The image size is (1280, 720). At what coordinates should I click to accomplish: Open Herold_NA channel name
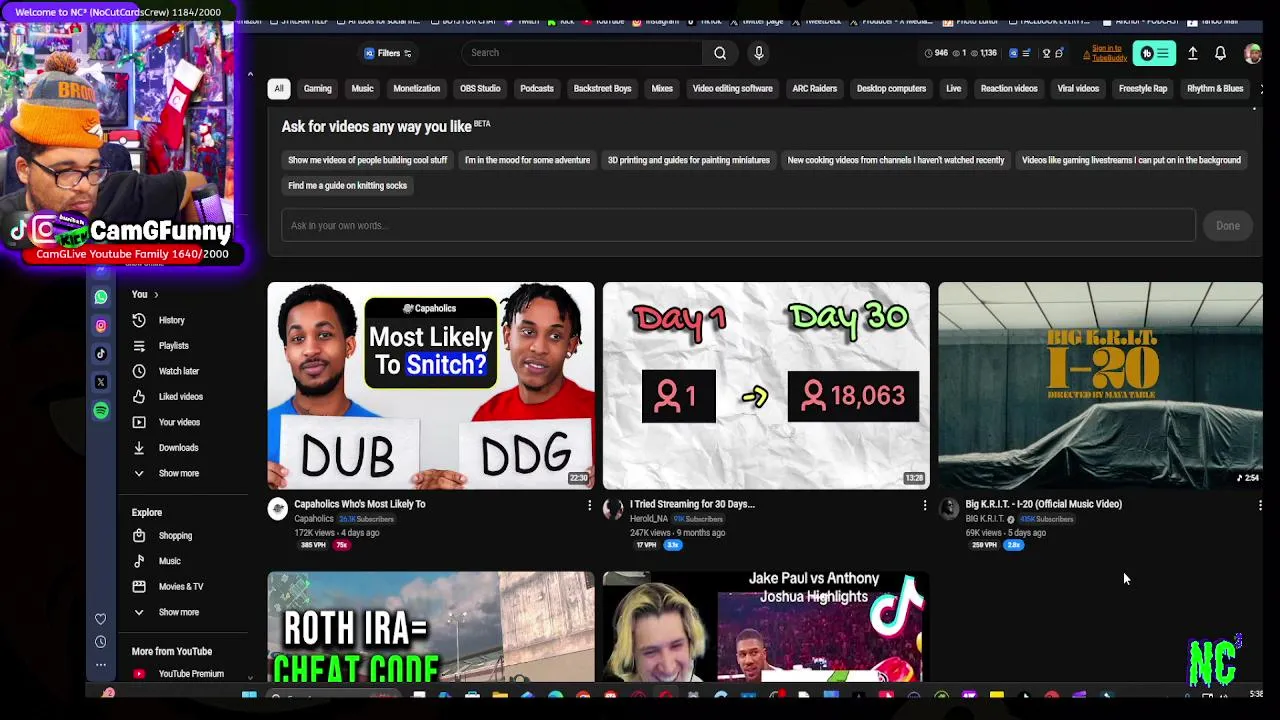pyautogui.click(x=649, y=519)
